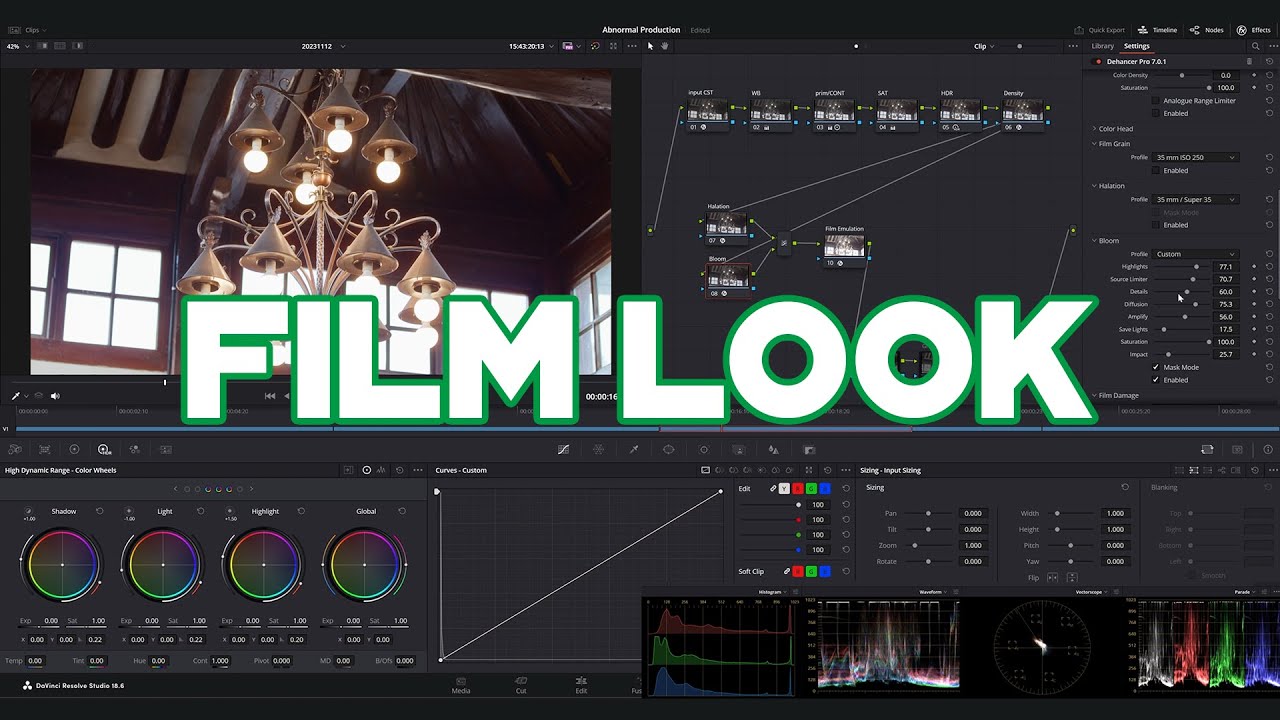This screenshot has height=720, width=1280.
Task: Switch to the Settings tab
Action: 1137,46
